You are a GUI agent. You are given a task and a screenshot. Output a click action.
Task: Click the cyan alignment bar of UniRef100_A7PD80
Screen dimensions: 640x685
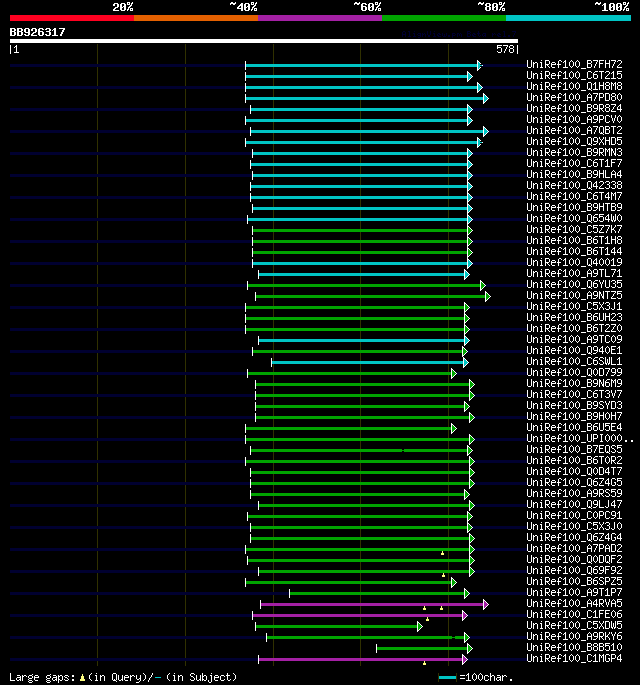click(365, 99)
